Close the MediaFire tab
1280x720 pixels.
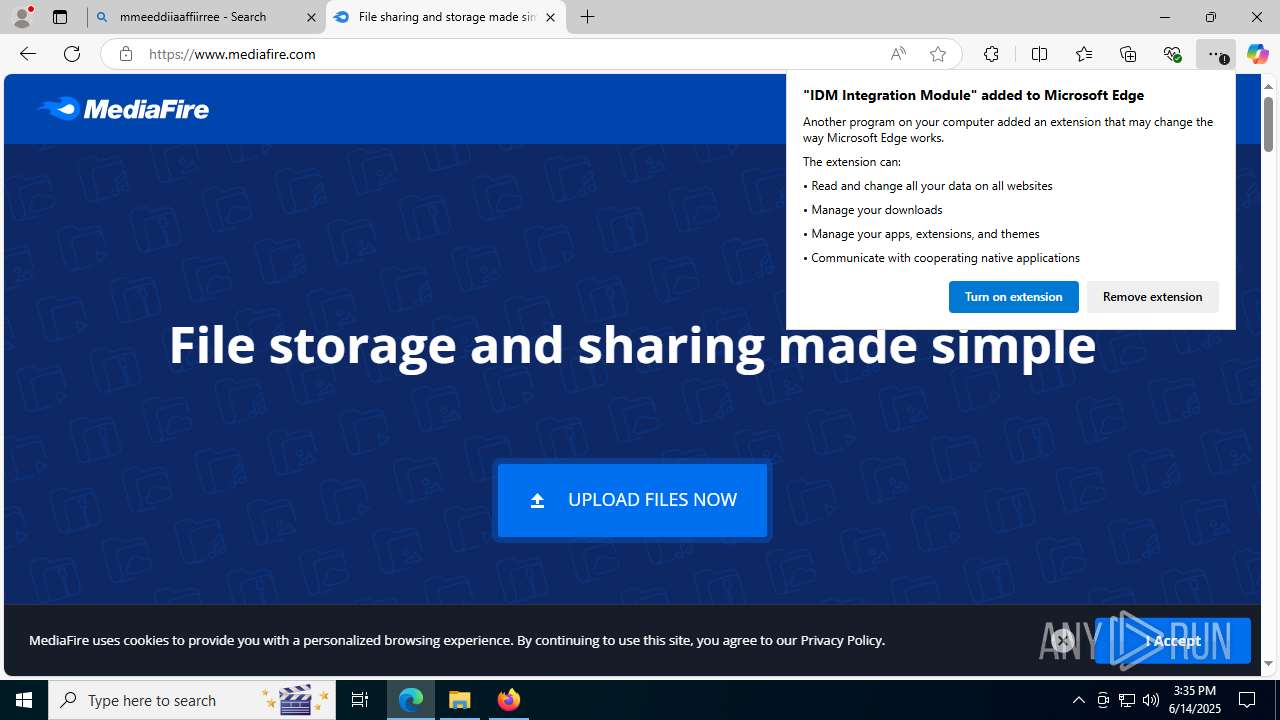550,17
